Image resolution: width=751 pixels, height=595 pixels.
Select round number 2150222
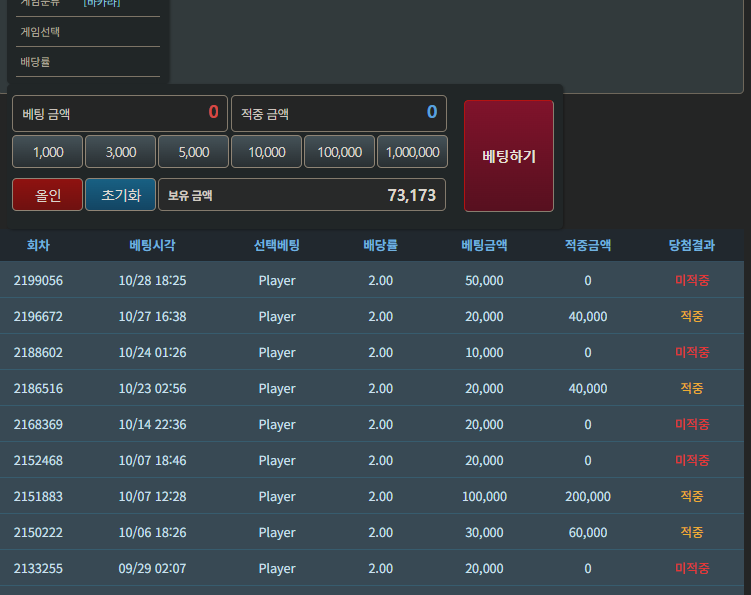tap(38, 532)
